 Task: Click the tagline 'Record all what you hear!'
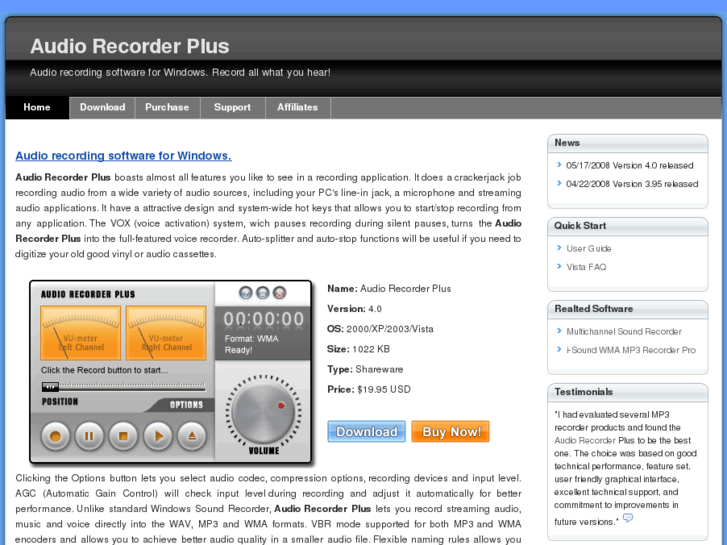(x=271, y=73)
